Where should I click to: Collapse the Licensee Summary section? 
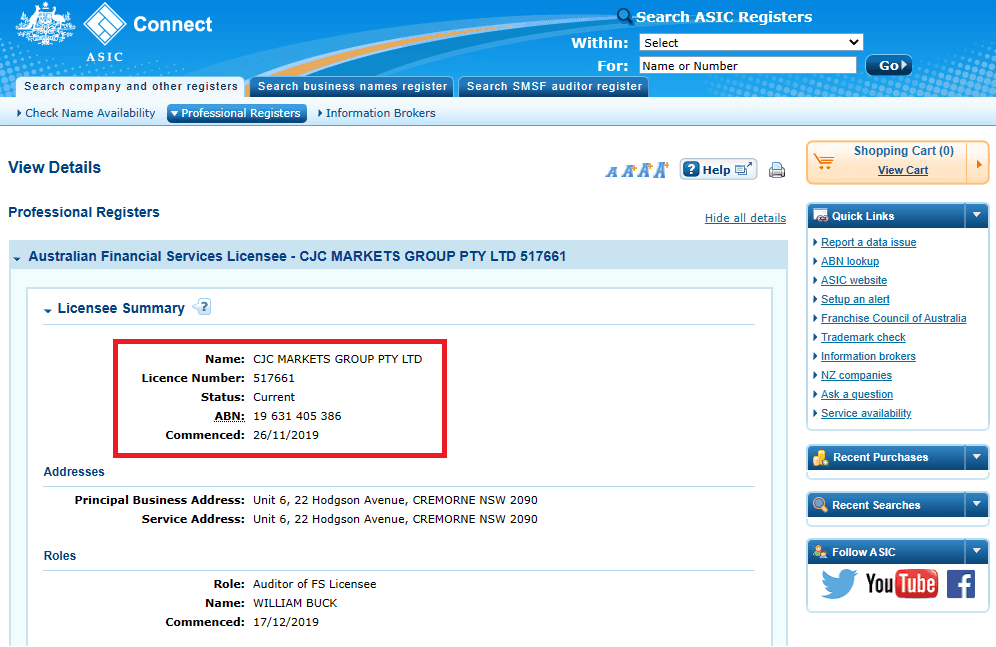[x=48, y=310]
